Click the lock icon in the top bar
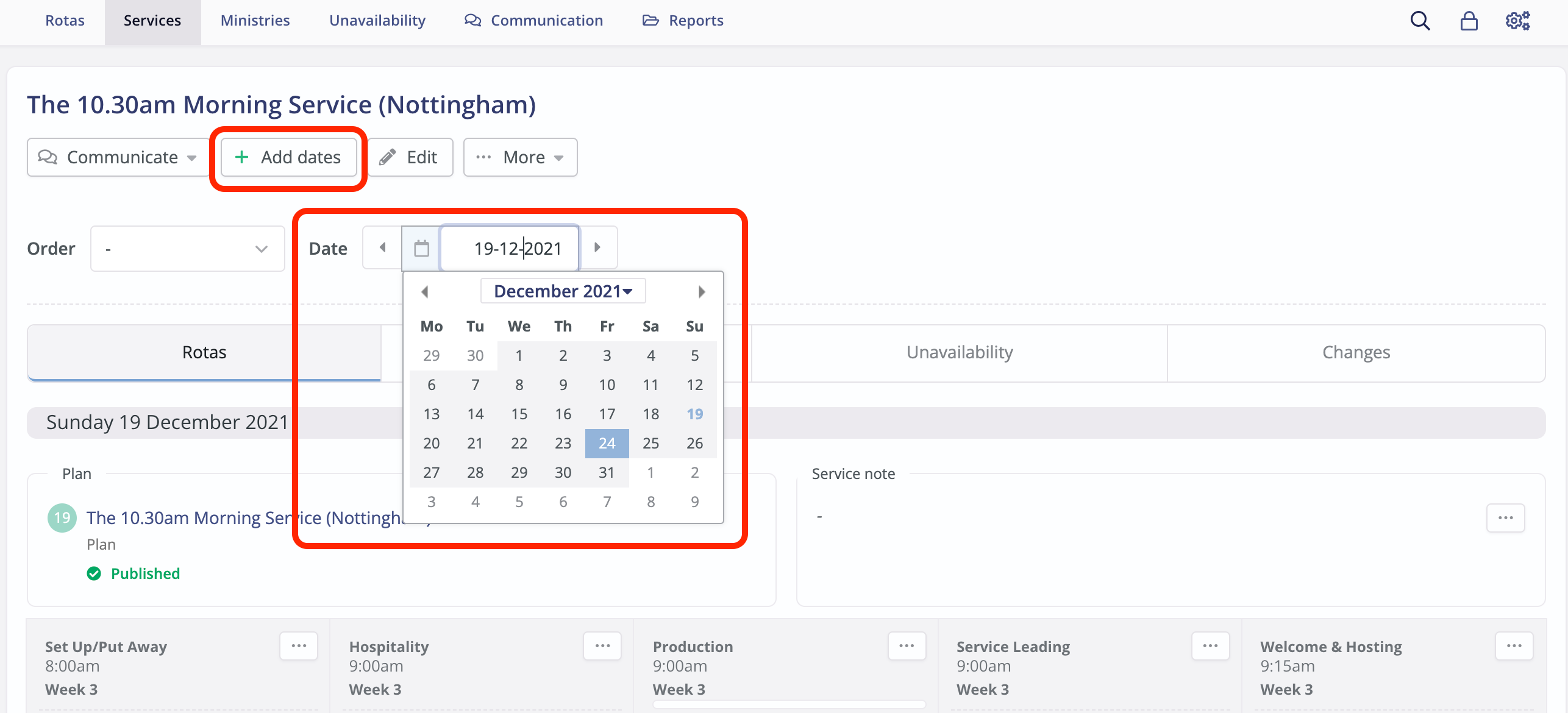Screen dimensions: 1568x713 [1469, 20]
